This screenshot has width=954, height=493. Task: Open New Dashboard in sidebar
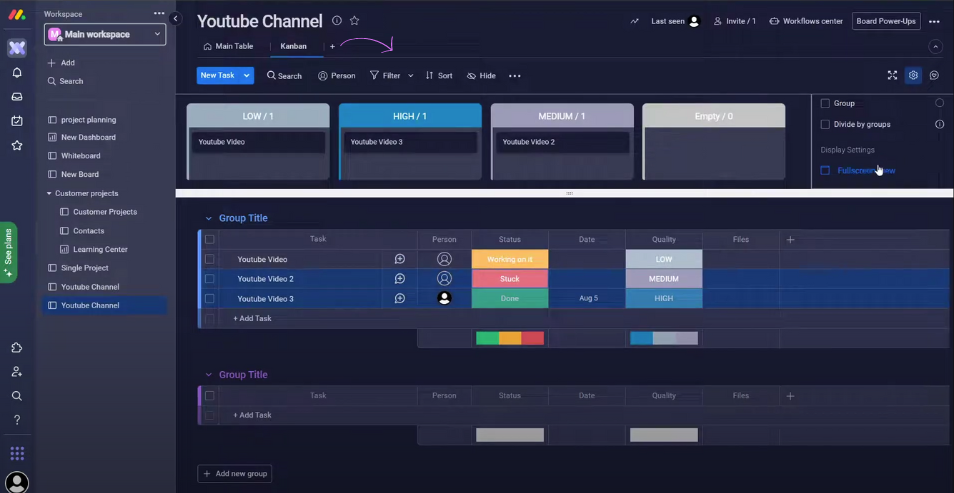click(x=88, y=138)
